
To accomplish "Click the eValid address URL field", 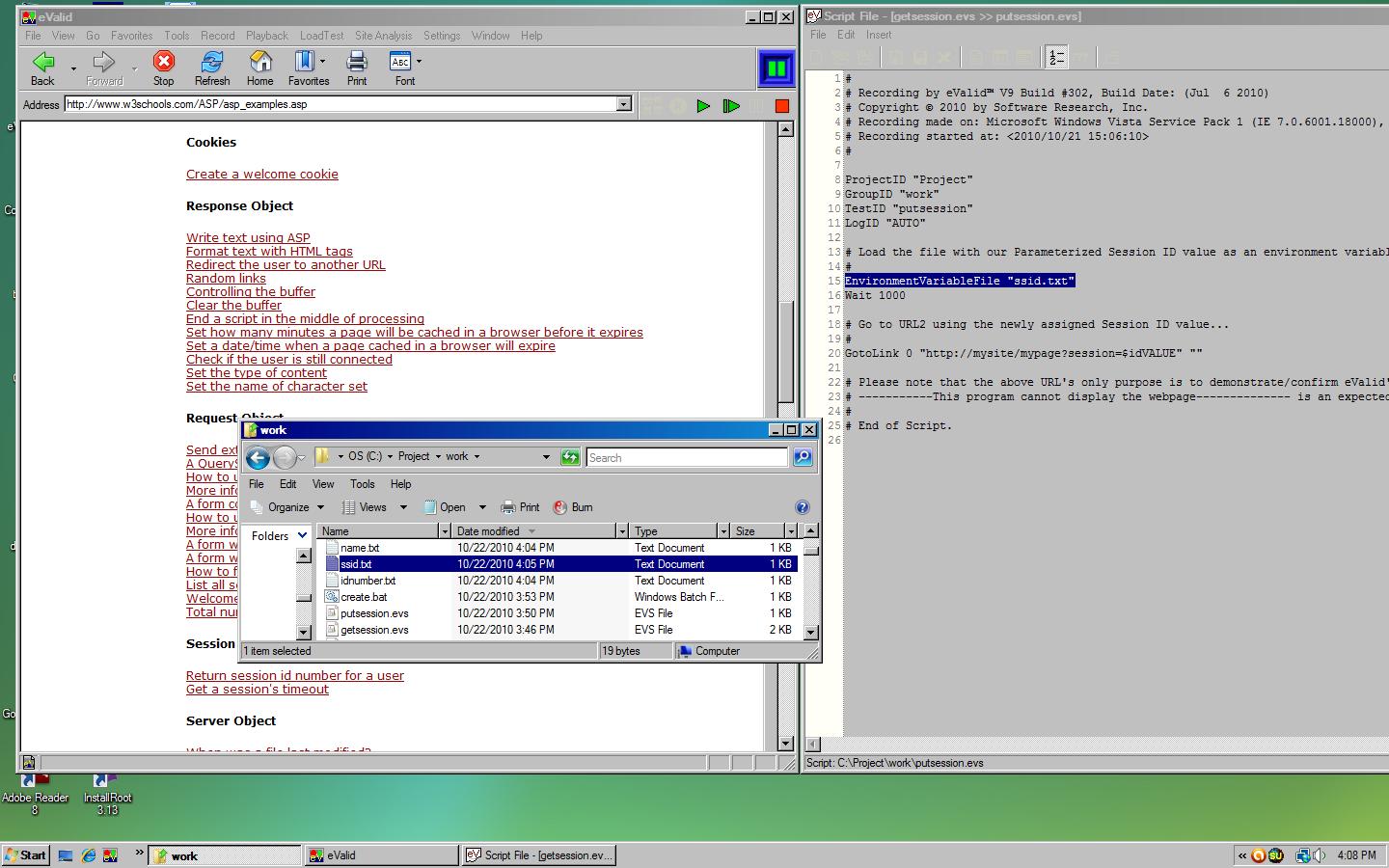I will pos(340,104).
